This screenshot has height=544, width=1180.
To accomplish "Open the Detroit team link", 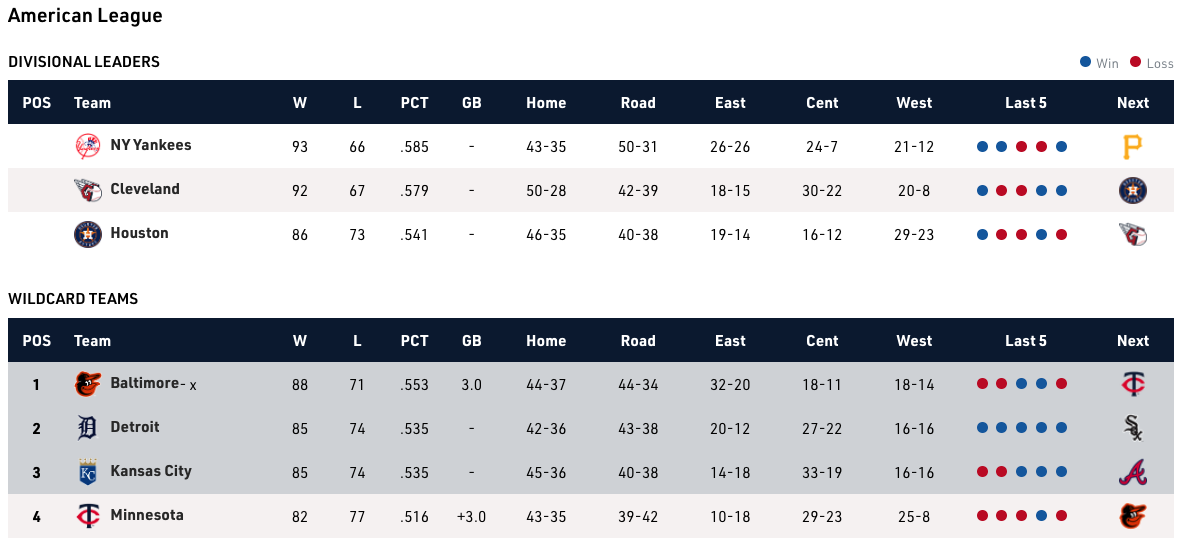I will [x=135, y=427].
